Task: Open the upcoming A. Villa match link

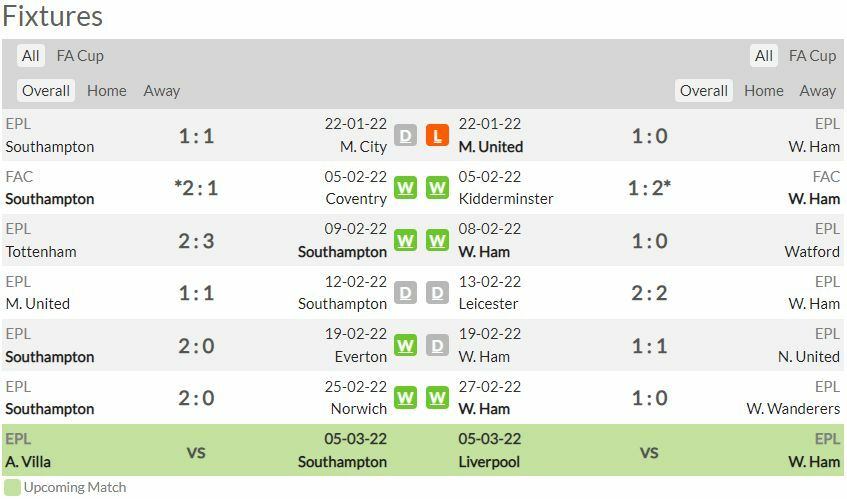Action: tap(28, 461)
